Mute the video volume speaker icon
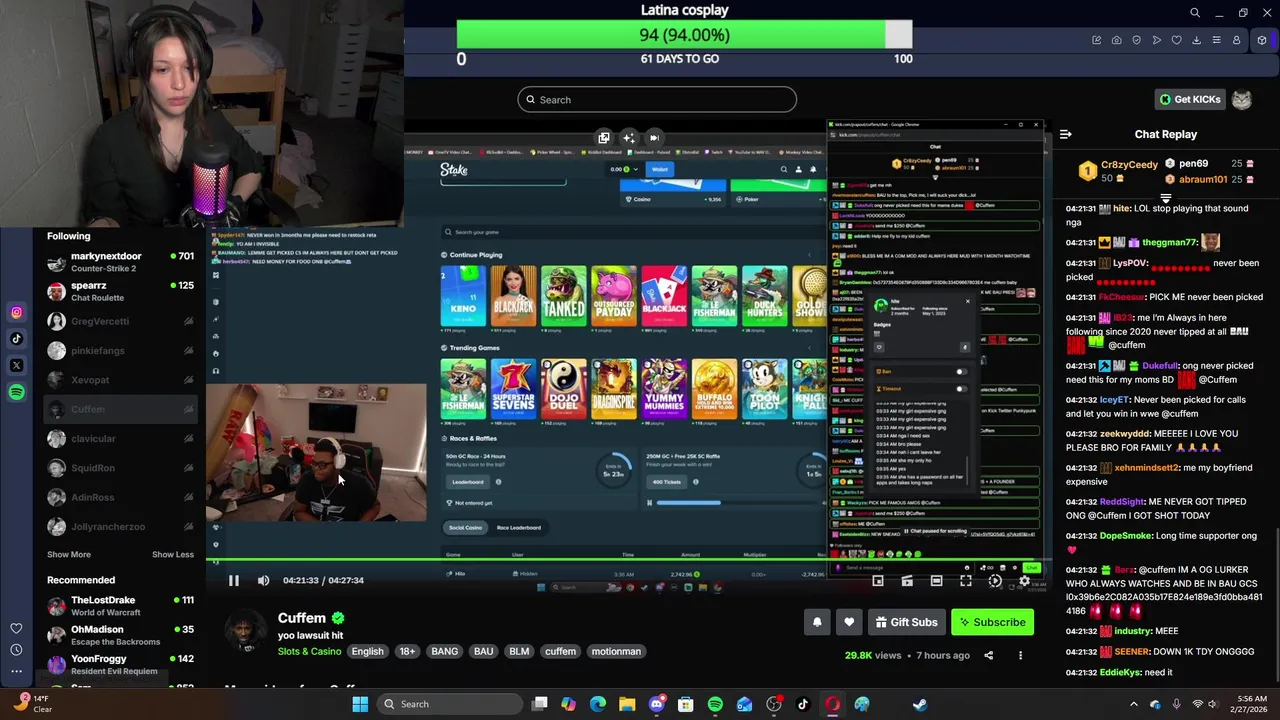Viewport: 1280px width, 720px height. 263,580
